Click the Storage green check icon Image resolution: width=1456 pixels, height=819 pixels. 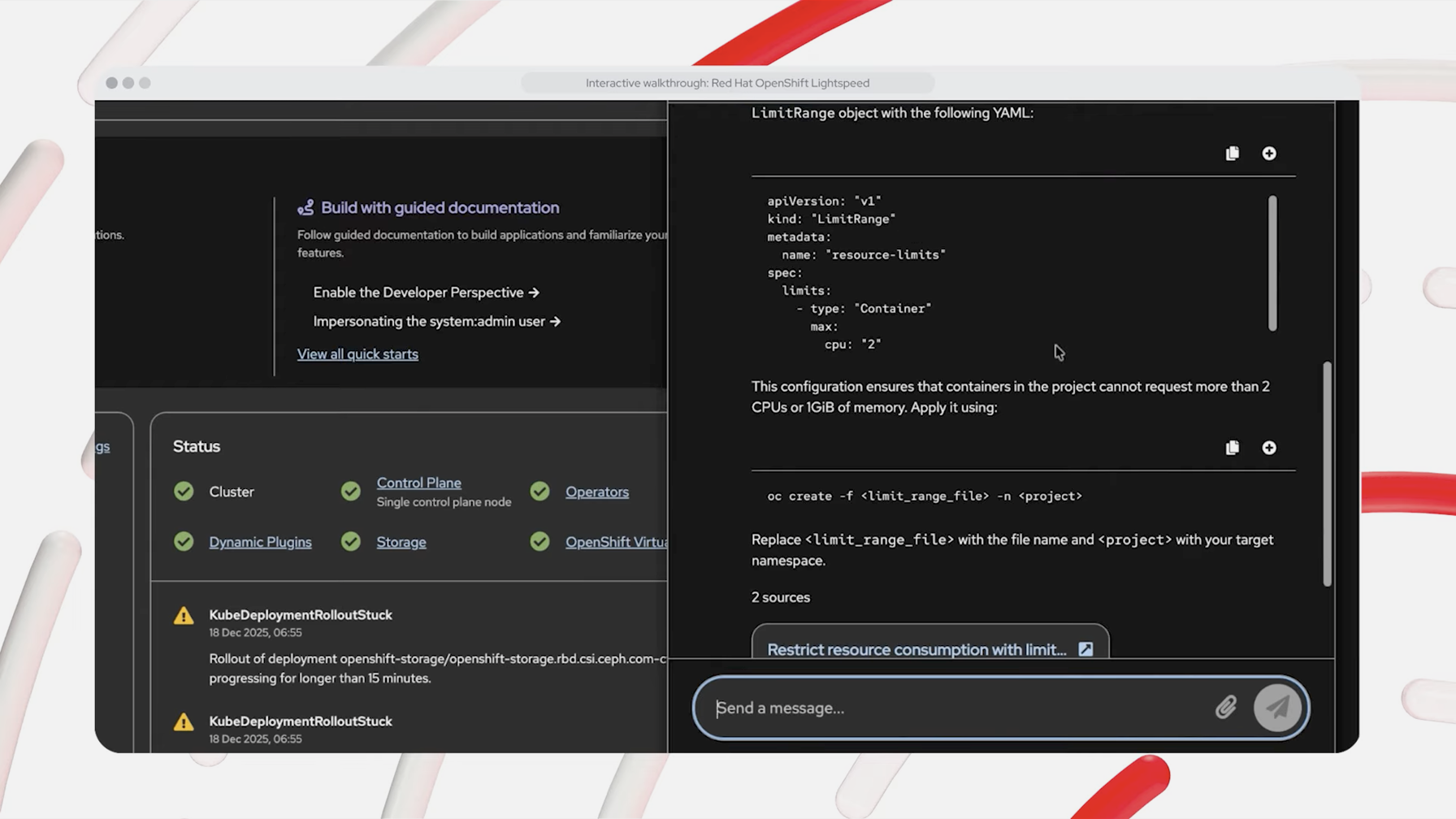(x=351, y=542)
